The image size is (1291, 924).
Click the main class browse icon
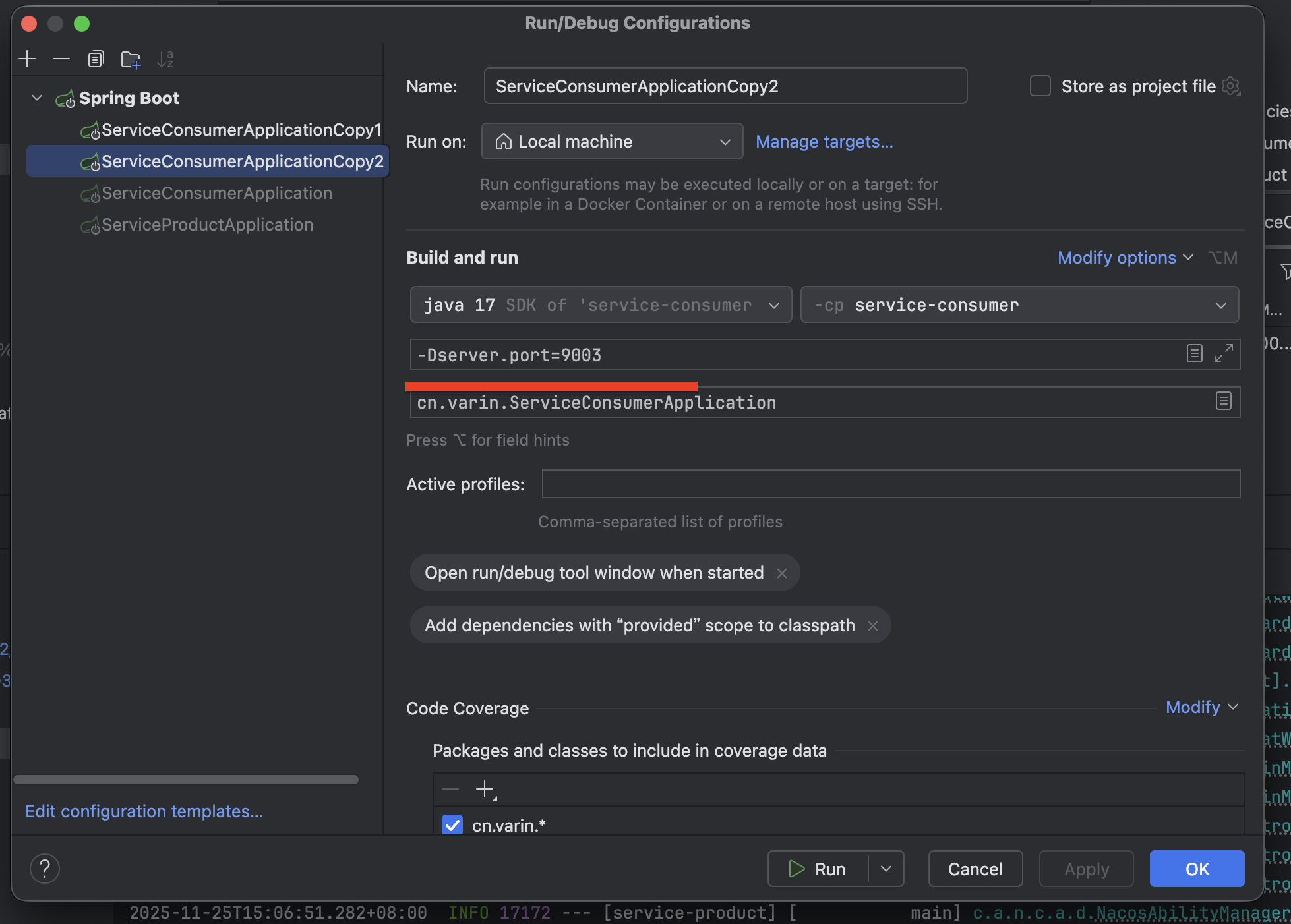coord(1223,401)
